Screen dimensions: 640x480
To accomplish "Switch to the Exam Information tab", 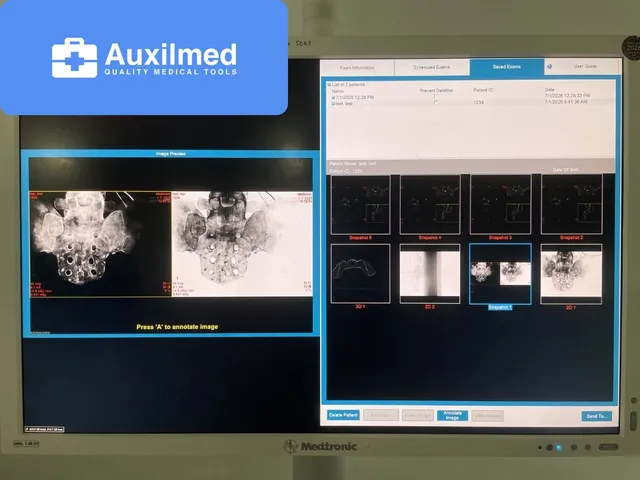I will [357, 68].
